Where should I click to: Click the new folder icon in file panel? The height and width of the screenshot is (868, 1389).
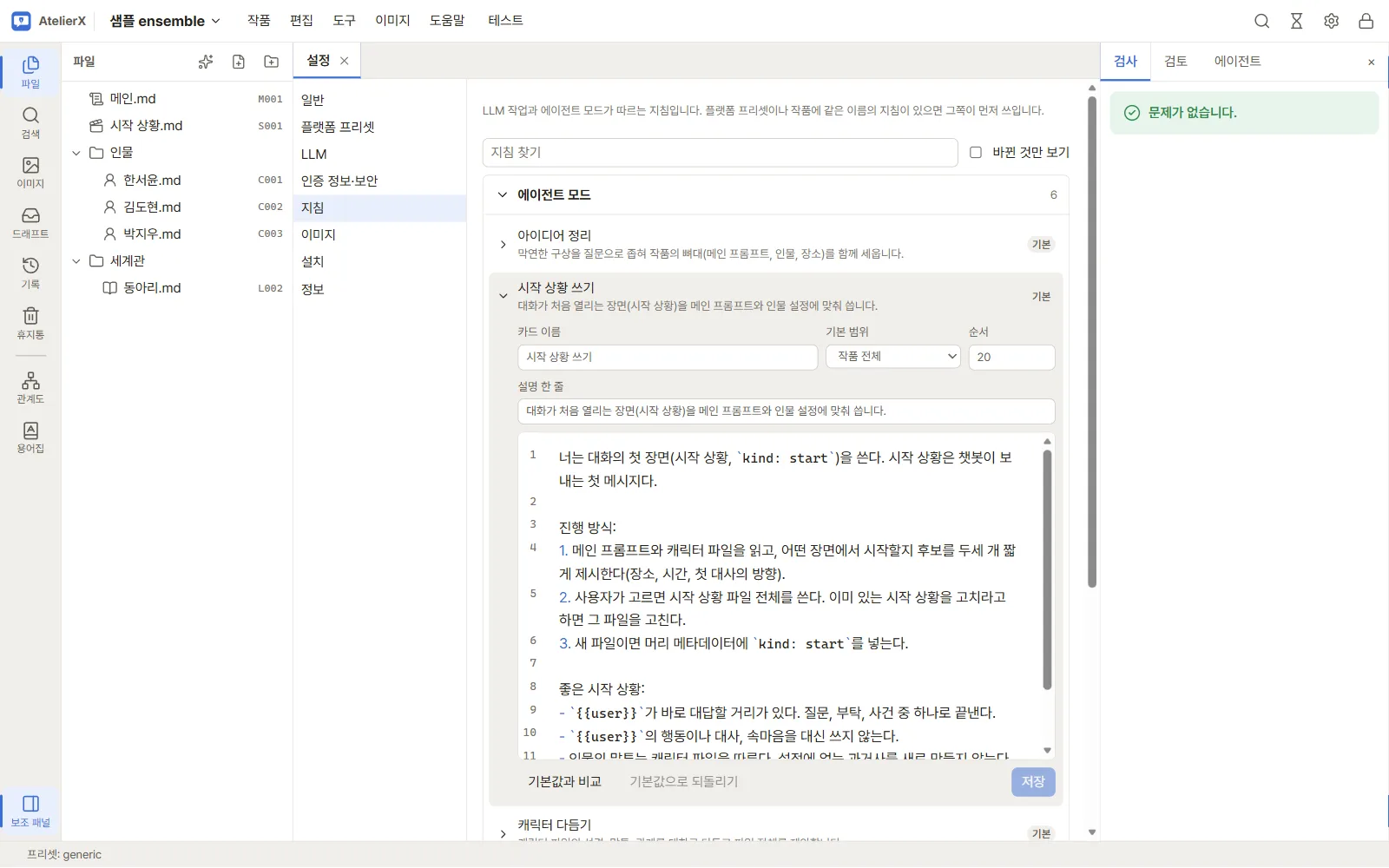(x=272, y=62)
